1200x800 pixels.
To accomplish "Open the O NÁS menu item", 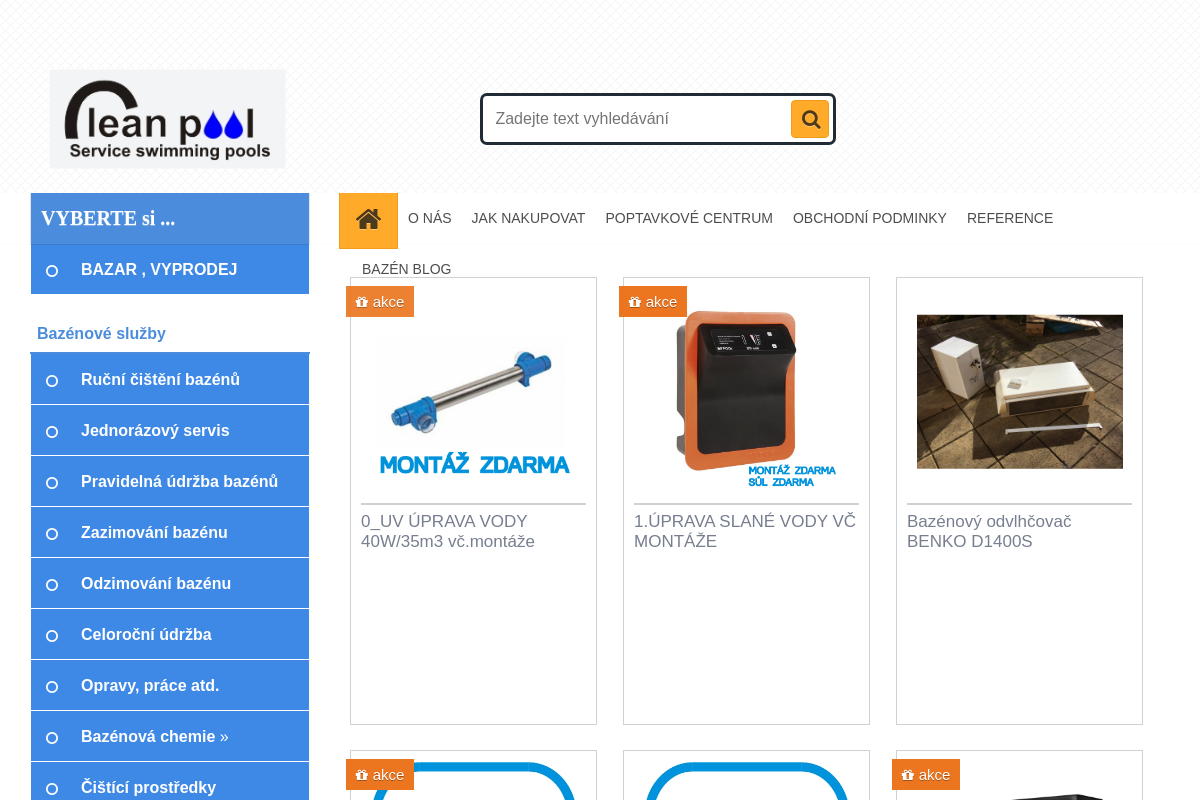I will [x=430, y=218].
